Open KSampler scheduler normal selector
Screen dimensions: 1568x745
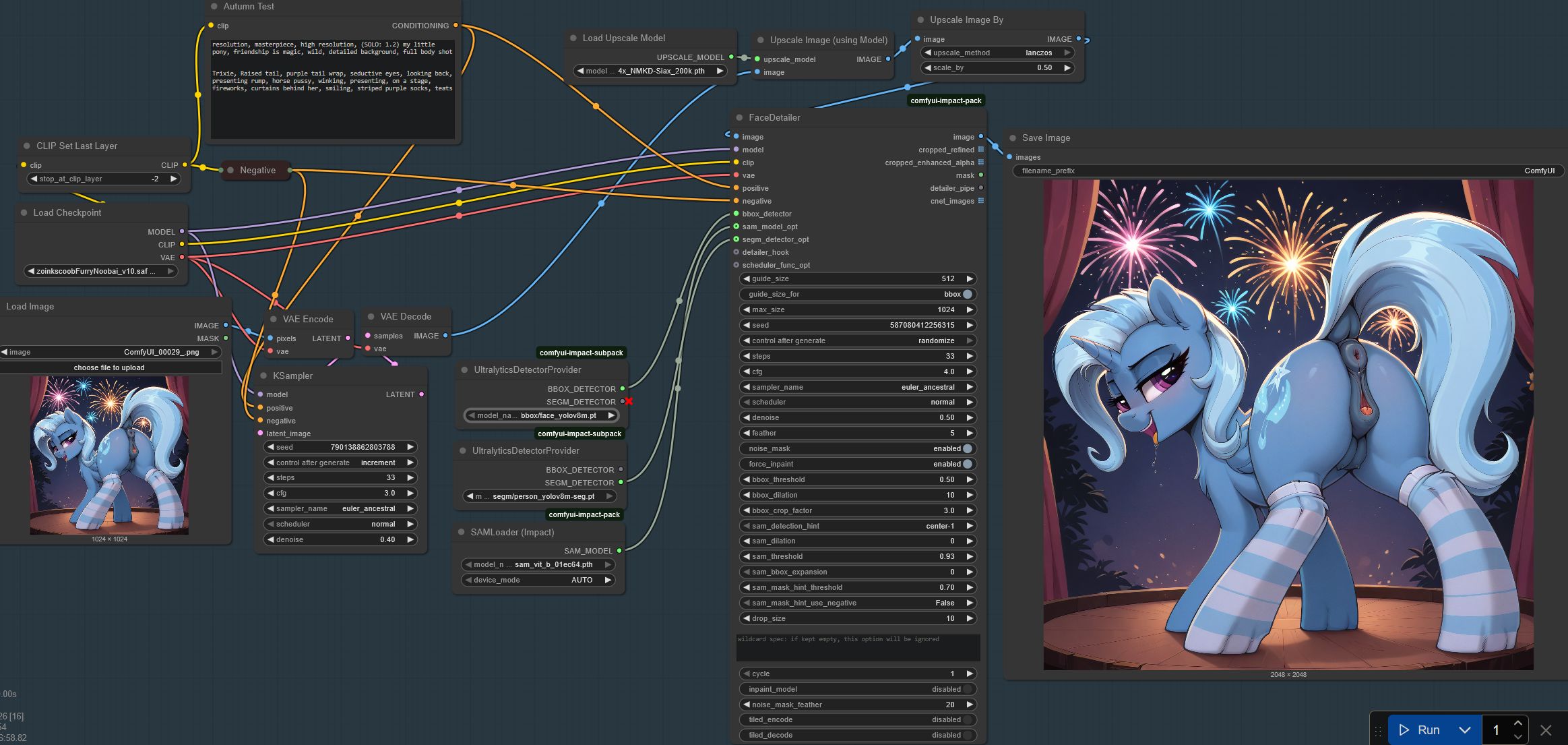(340, 525)
